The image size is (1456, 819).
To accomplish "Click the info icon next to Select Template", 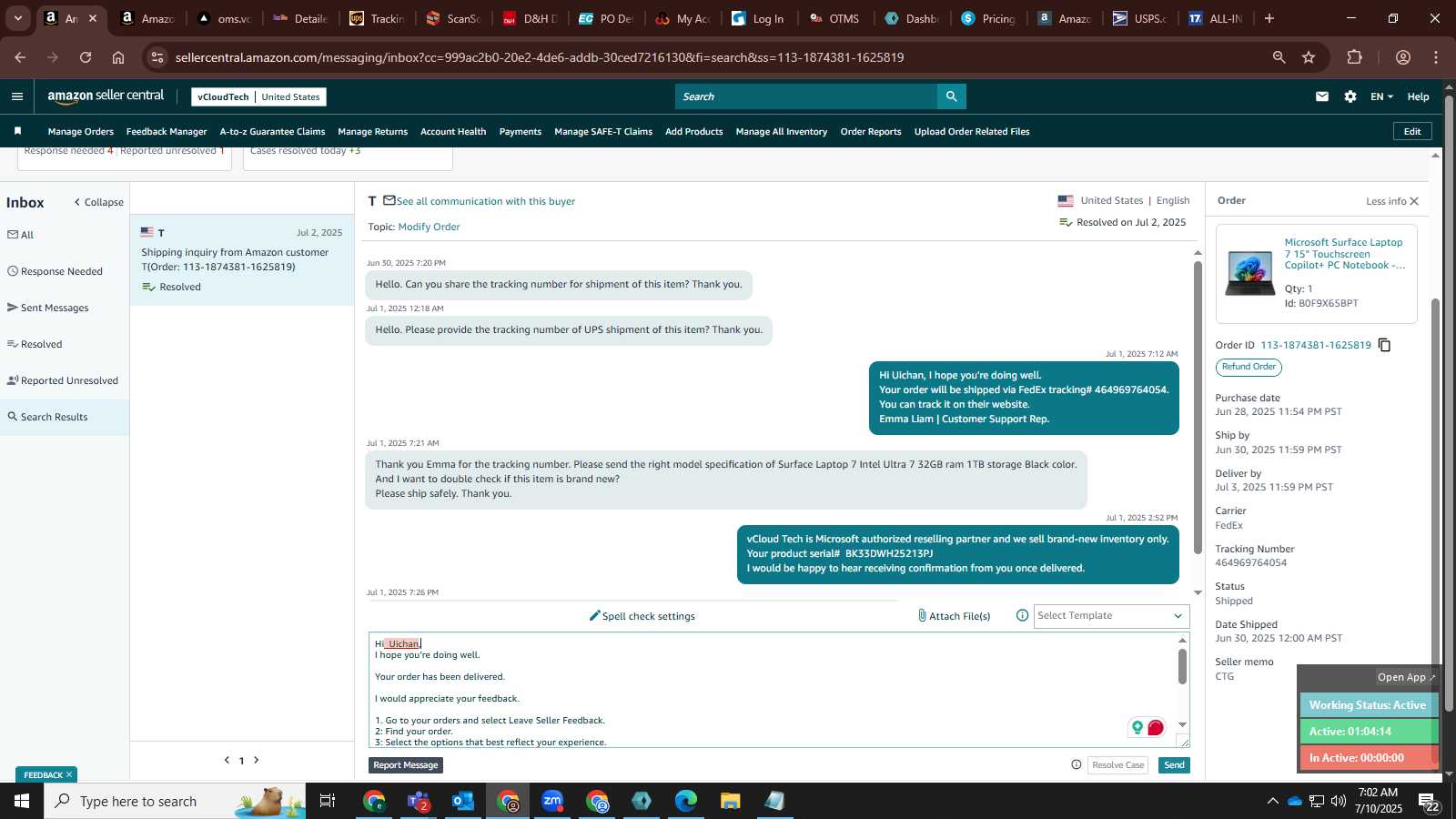I will click(1022, 616).
